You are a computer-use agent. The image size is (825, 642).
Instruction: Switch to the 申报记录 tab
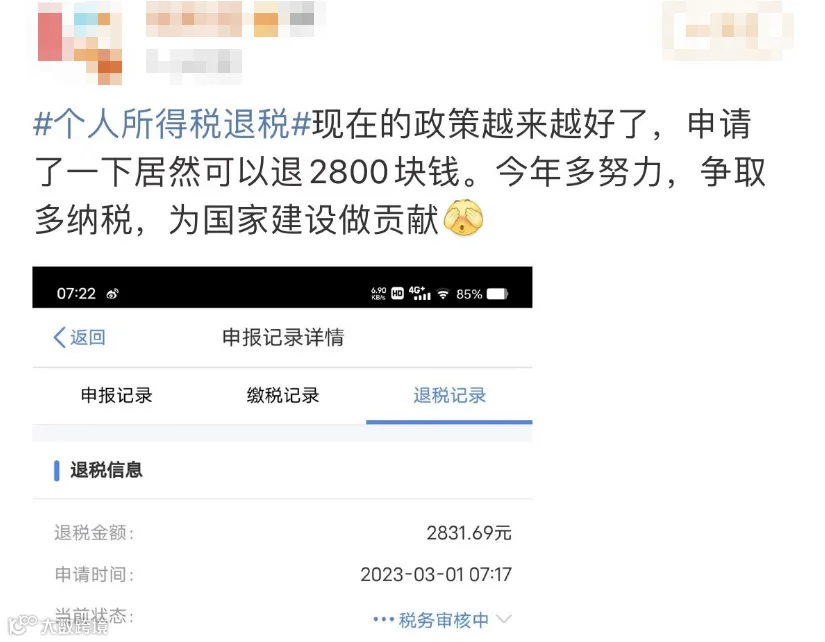point(116,395)
